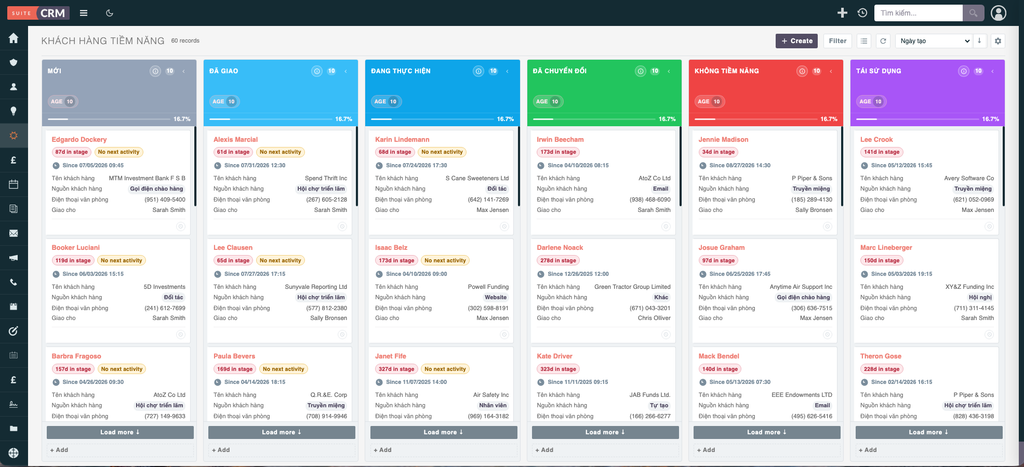Select the circle on Irwin Beecham's card

tap(665, 226)
